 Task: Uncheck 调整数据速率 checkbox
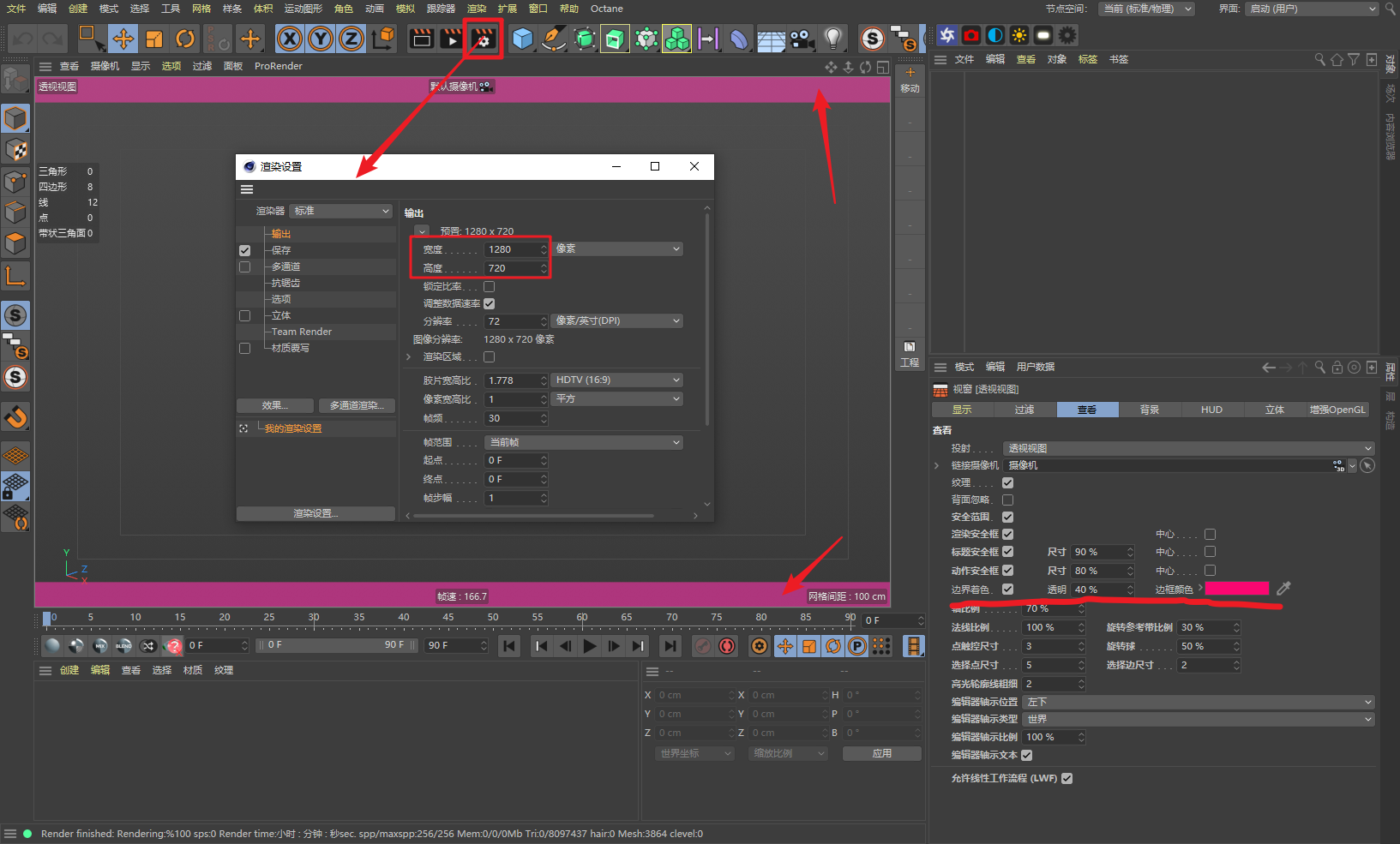coord(490,303)
